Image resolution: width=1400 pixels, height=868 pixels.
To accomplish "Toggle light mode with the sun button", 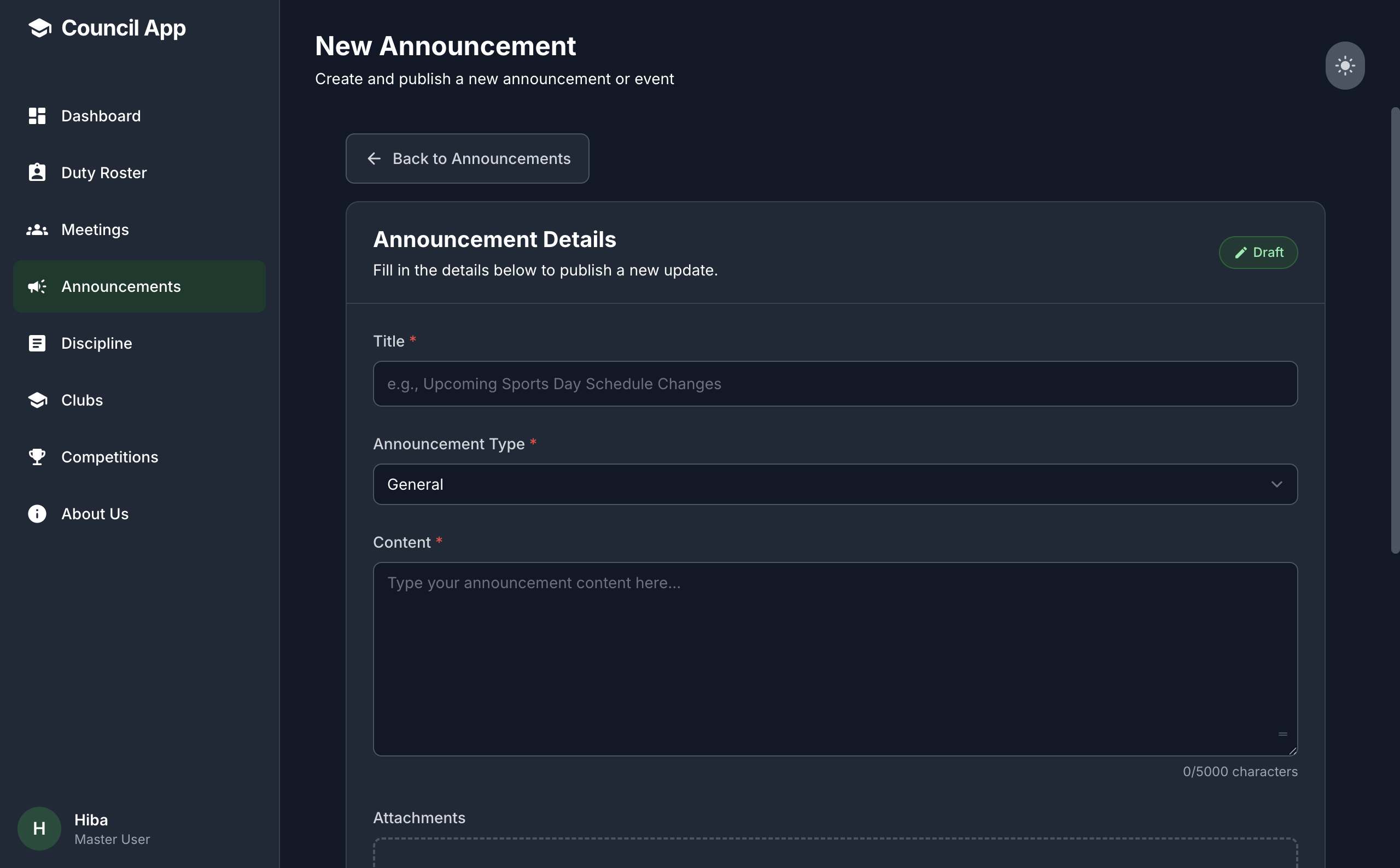I will tap(1345, 66).
